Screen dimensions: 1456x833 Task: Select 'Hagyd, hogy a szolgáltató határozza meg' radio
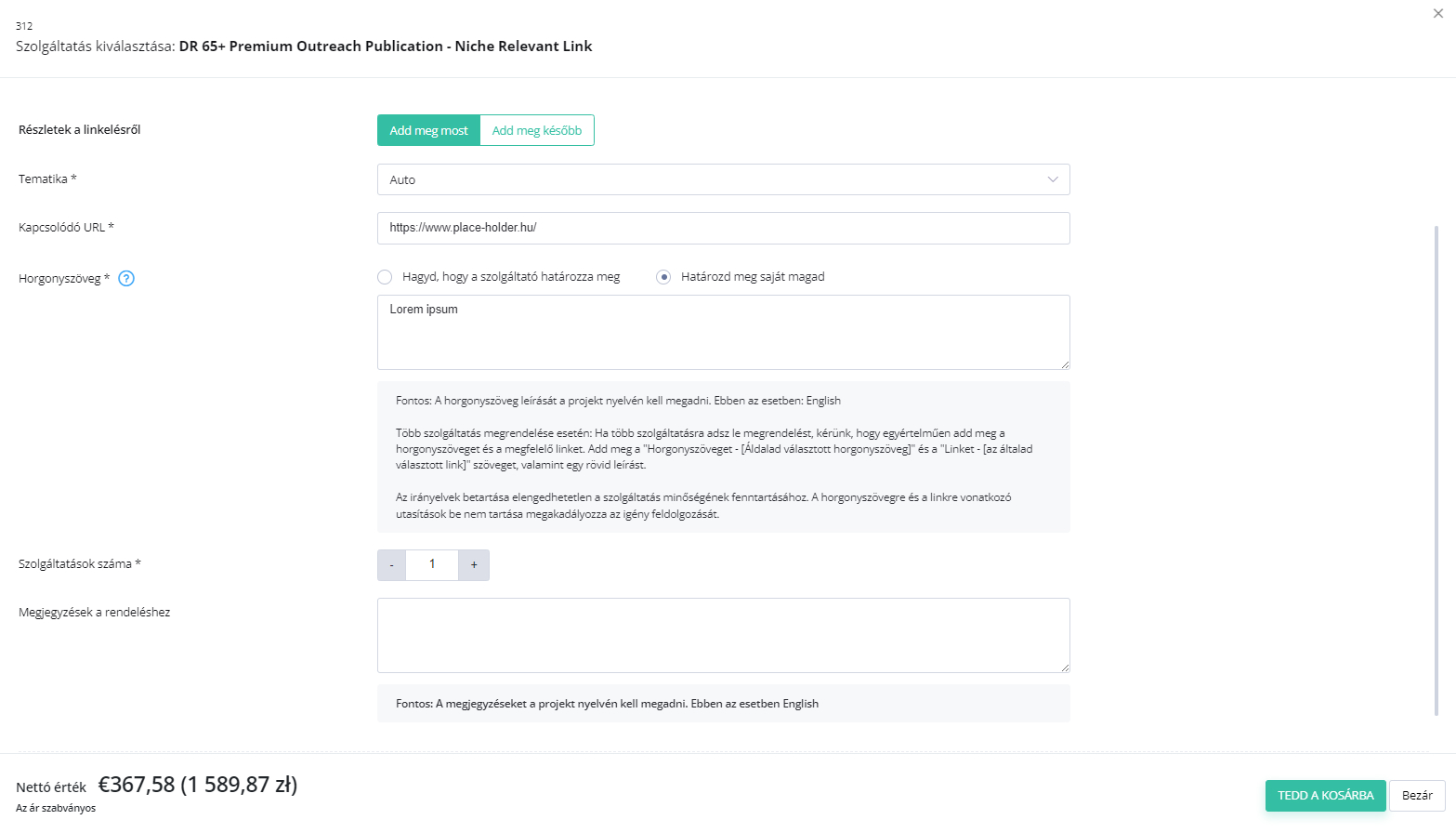click(x=385, y=277)
